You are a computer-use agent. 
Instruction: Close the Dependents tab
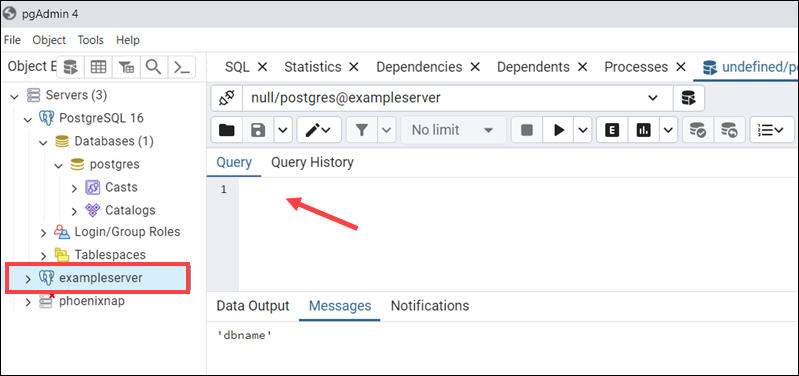[x=582, y=67]
